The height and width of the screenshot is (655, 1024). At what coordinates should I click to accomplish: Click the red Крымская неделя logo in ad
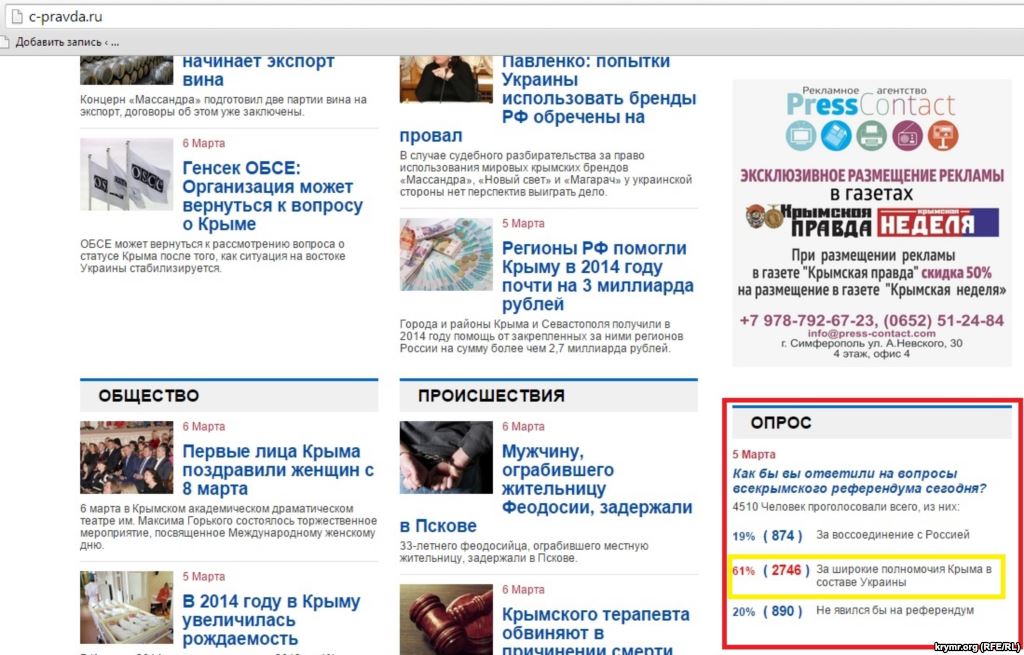pyautogui.click(x=938, y=221)
